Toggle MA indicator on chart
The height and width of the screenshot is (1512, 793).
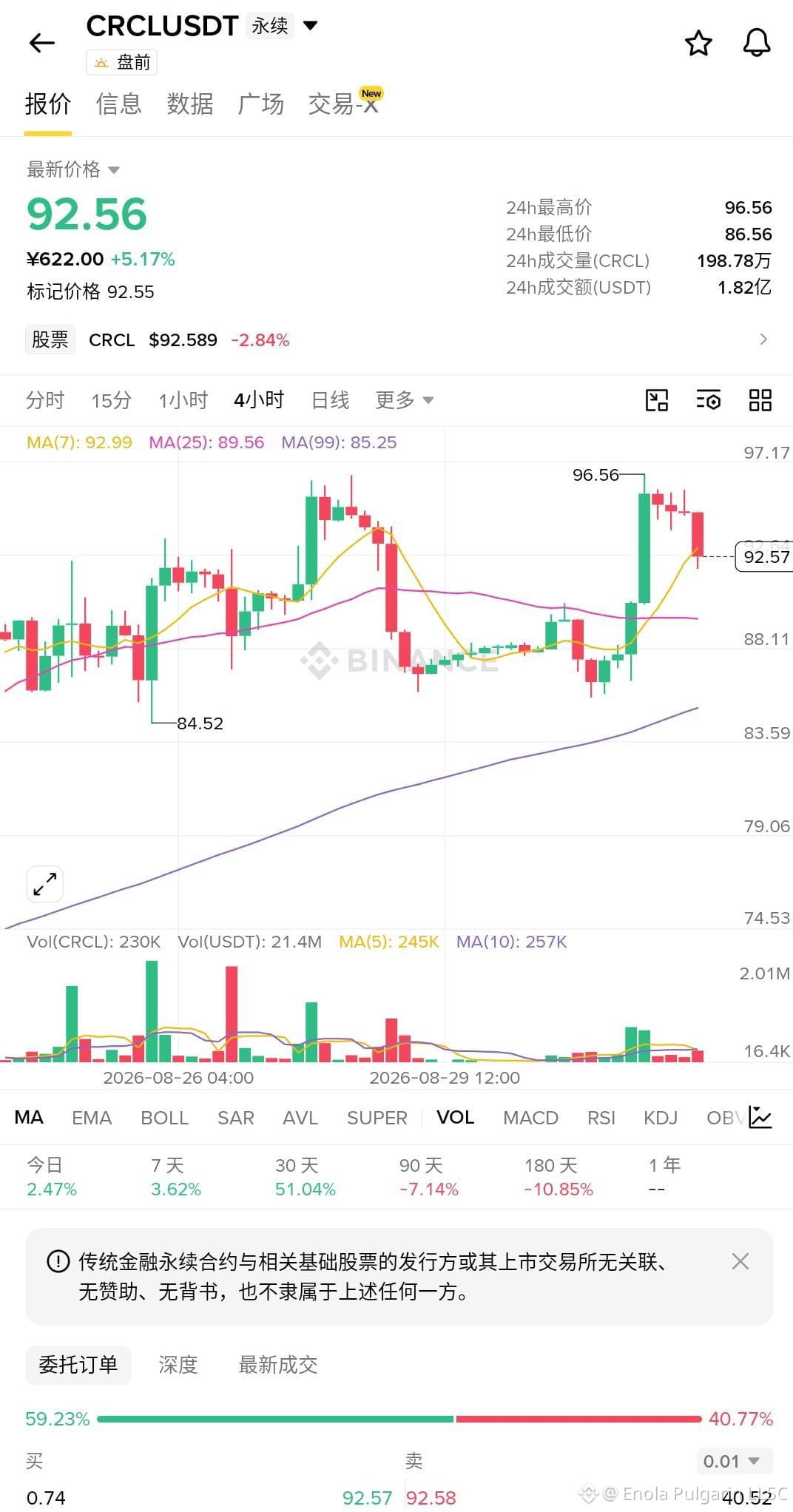pos(29,1117)
